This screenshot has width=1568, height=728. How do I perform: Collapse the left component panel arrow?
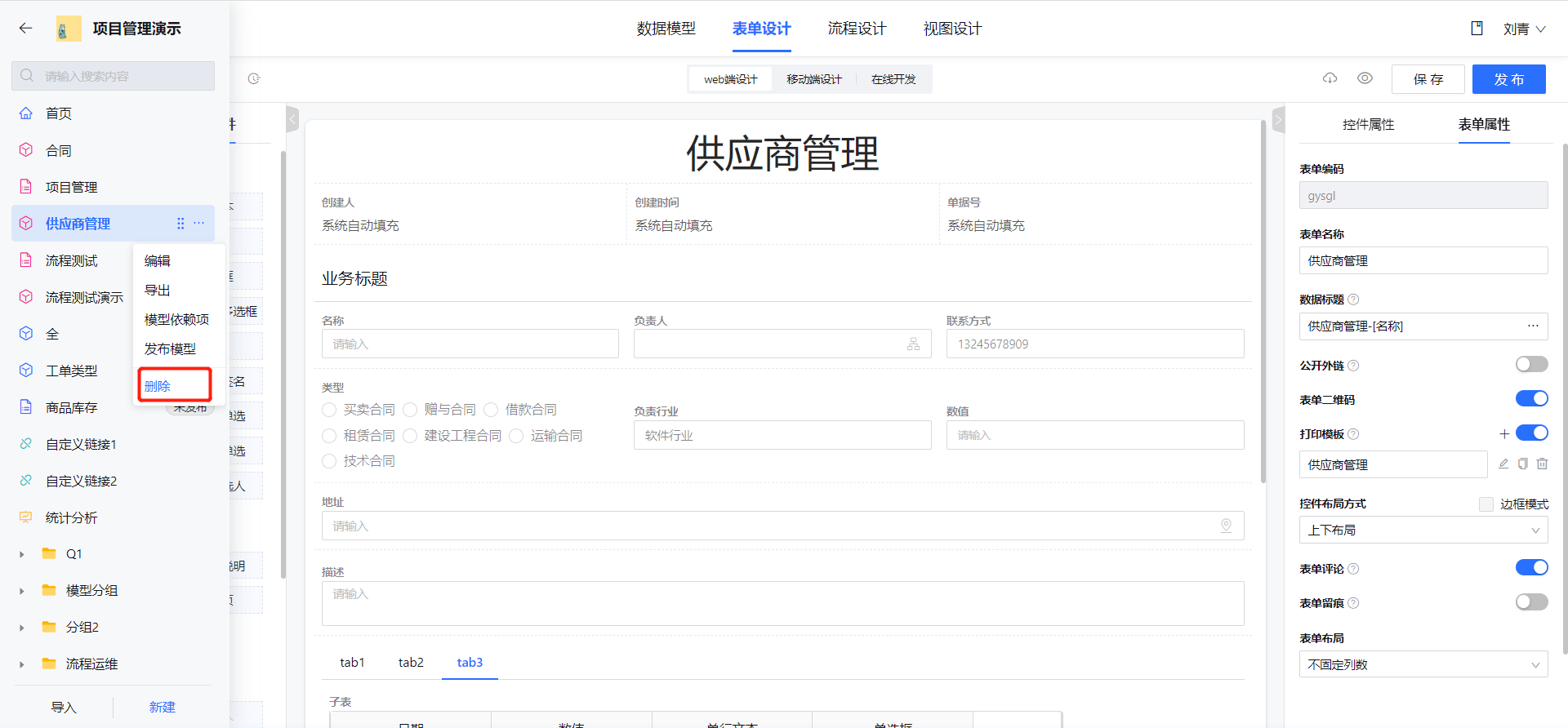292,120
